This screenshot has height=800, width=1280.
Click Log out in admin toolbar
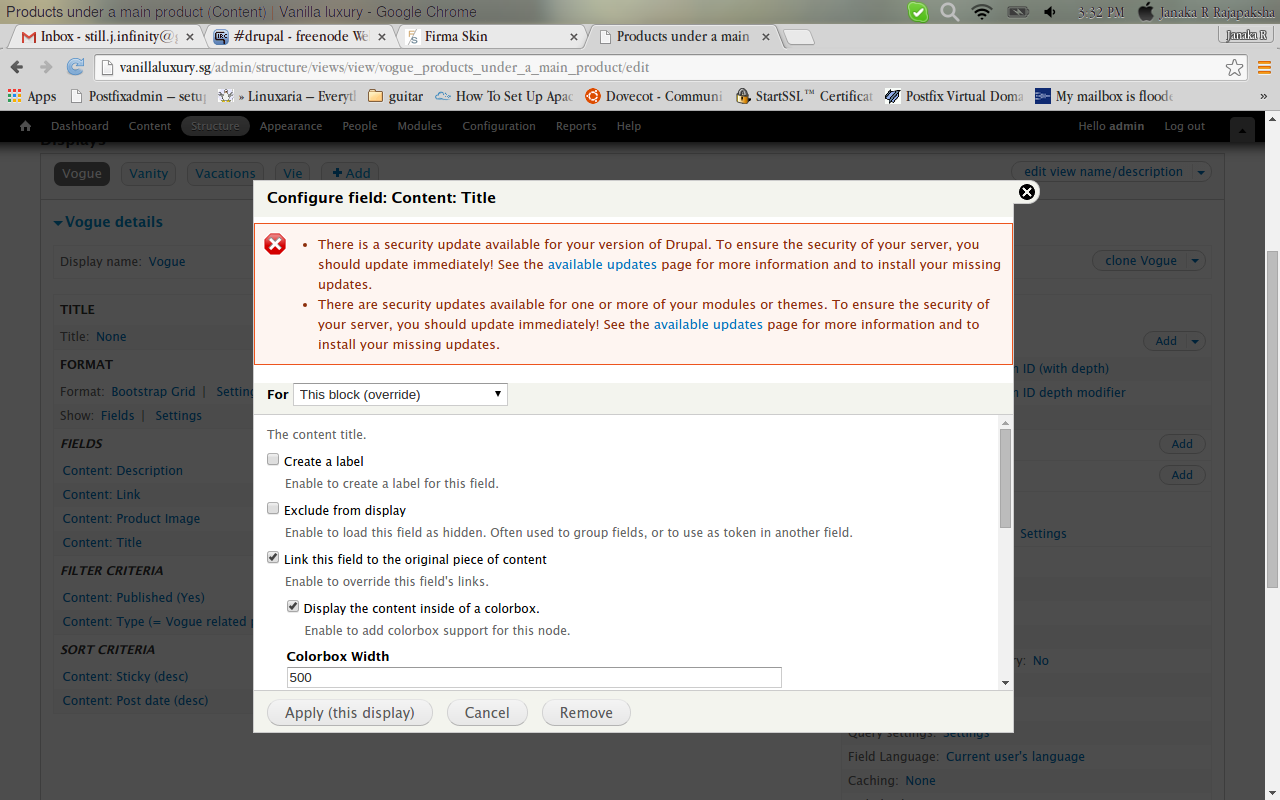pos(1185,126)
